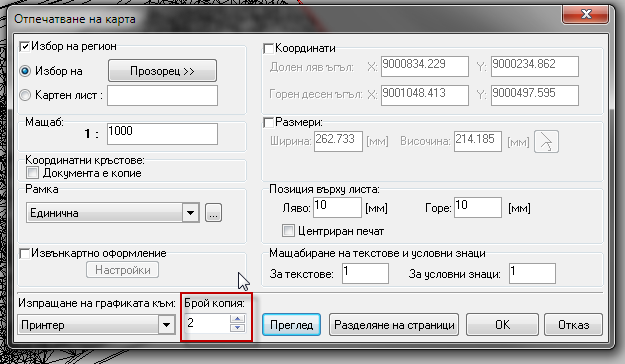Confirm the dialog with OK

[x=502, y=325]
